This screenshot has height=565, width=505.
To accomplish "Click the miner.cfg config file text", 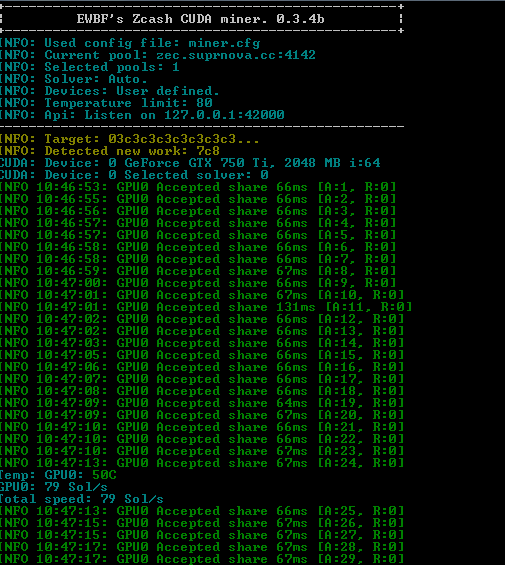I will pos(224,43).
